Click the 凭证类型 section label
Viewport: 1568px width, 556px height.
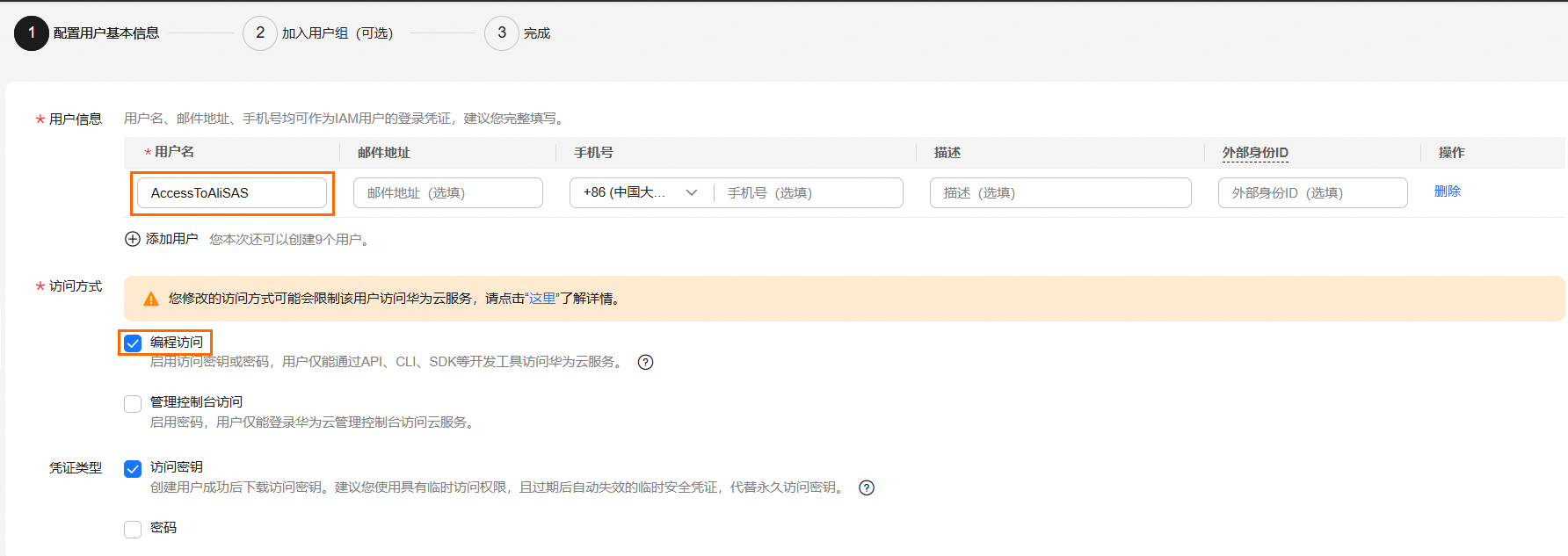[76, 468]
